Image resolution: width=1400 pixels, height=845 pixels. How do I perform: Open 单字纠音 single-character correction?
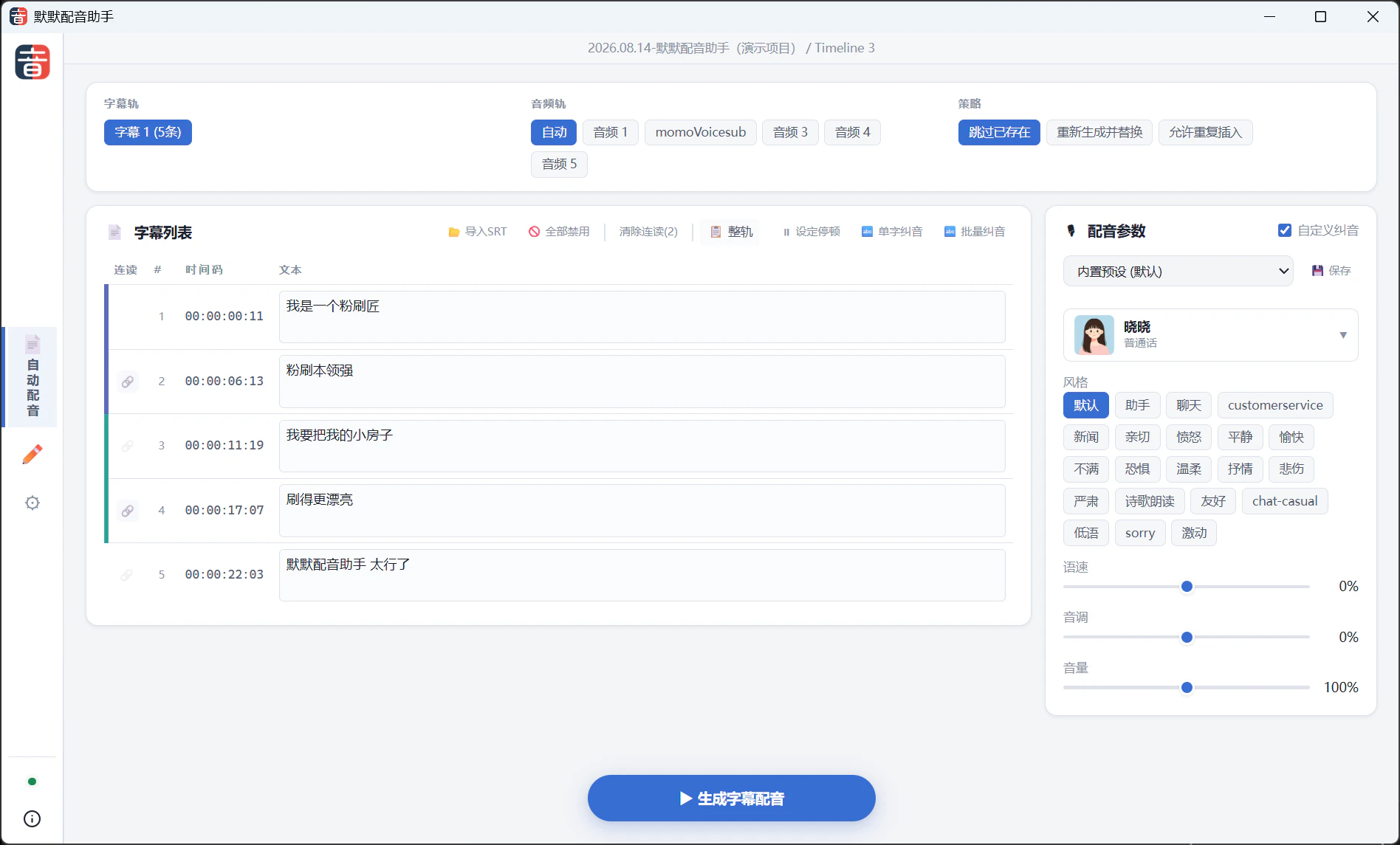[892, 232]
